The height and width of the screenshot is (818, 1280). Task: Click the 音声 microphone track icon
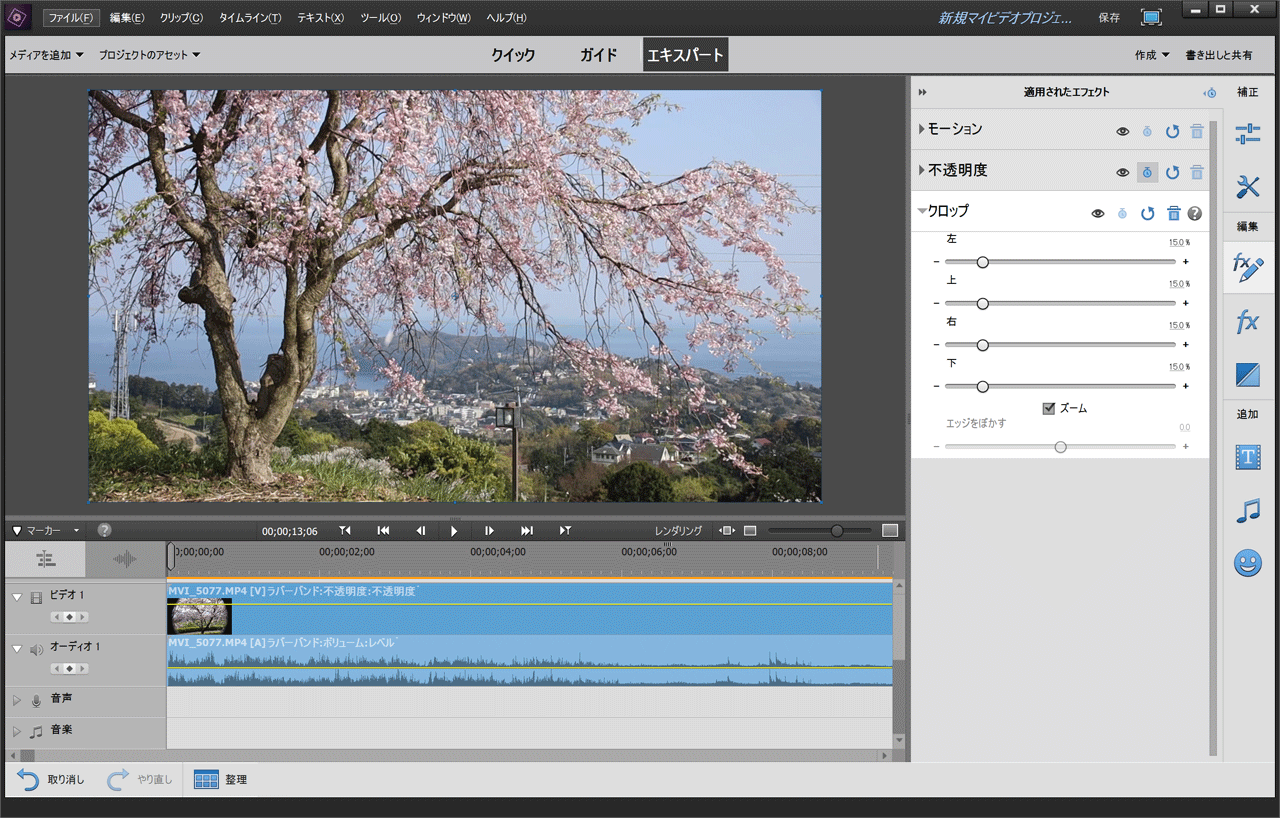(x=37, y=700)
